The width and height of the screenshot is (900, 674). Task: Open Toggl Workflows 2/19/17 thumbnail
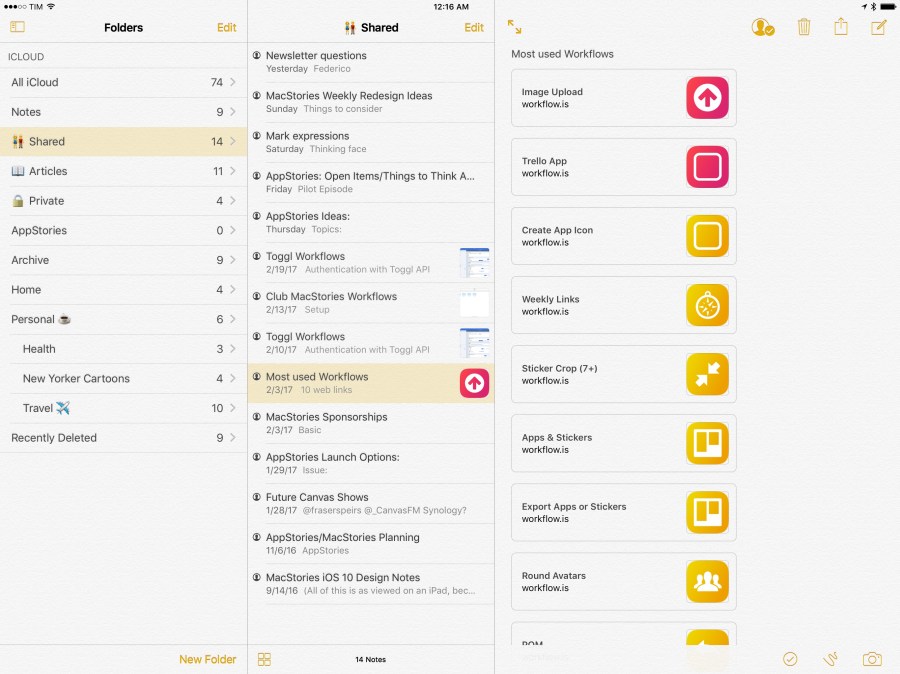pyautogui.click(x=474, y=263)
